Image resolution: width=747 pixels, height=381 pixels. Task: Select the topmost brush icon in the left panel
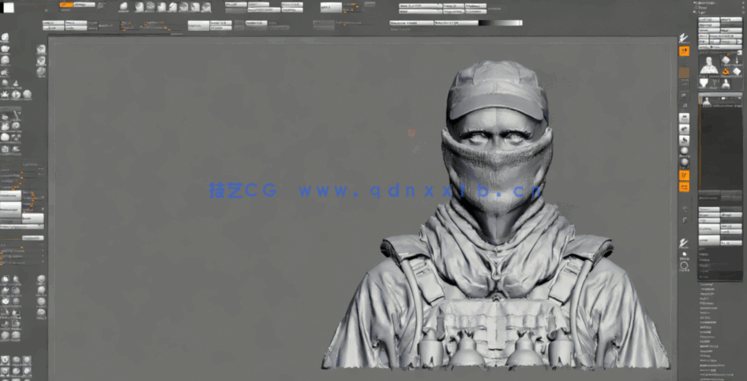tap(5, 38)
